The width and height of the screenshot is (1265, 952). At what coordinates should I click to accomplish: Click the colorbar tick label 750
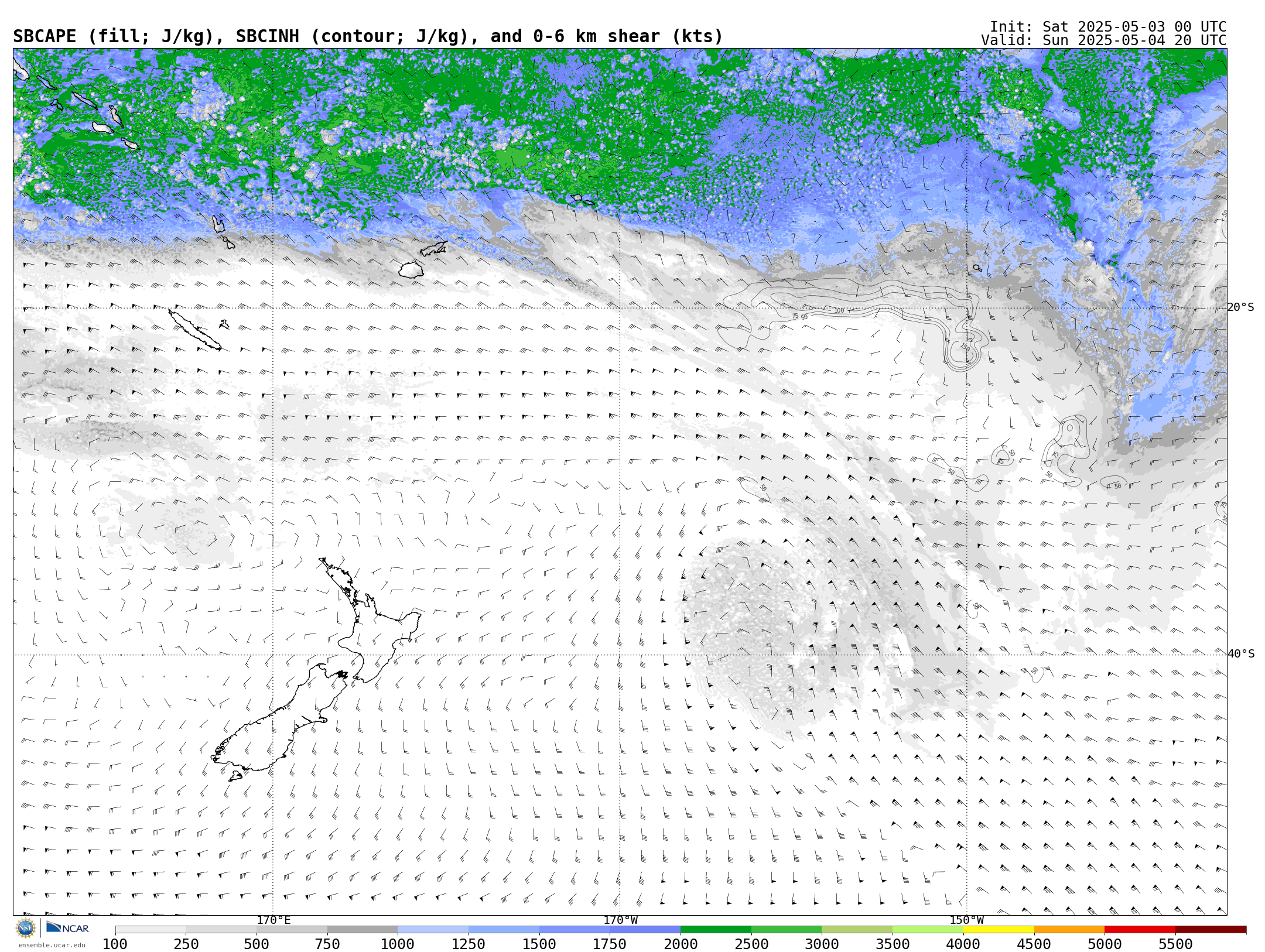[x=327, y=944]
